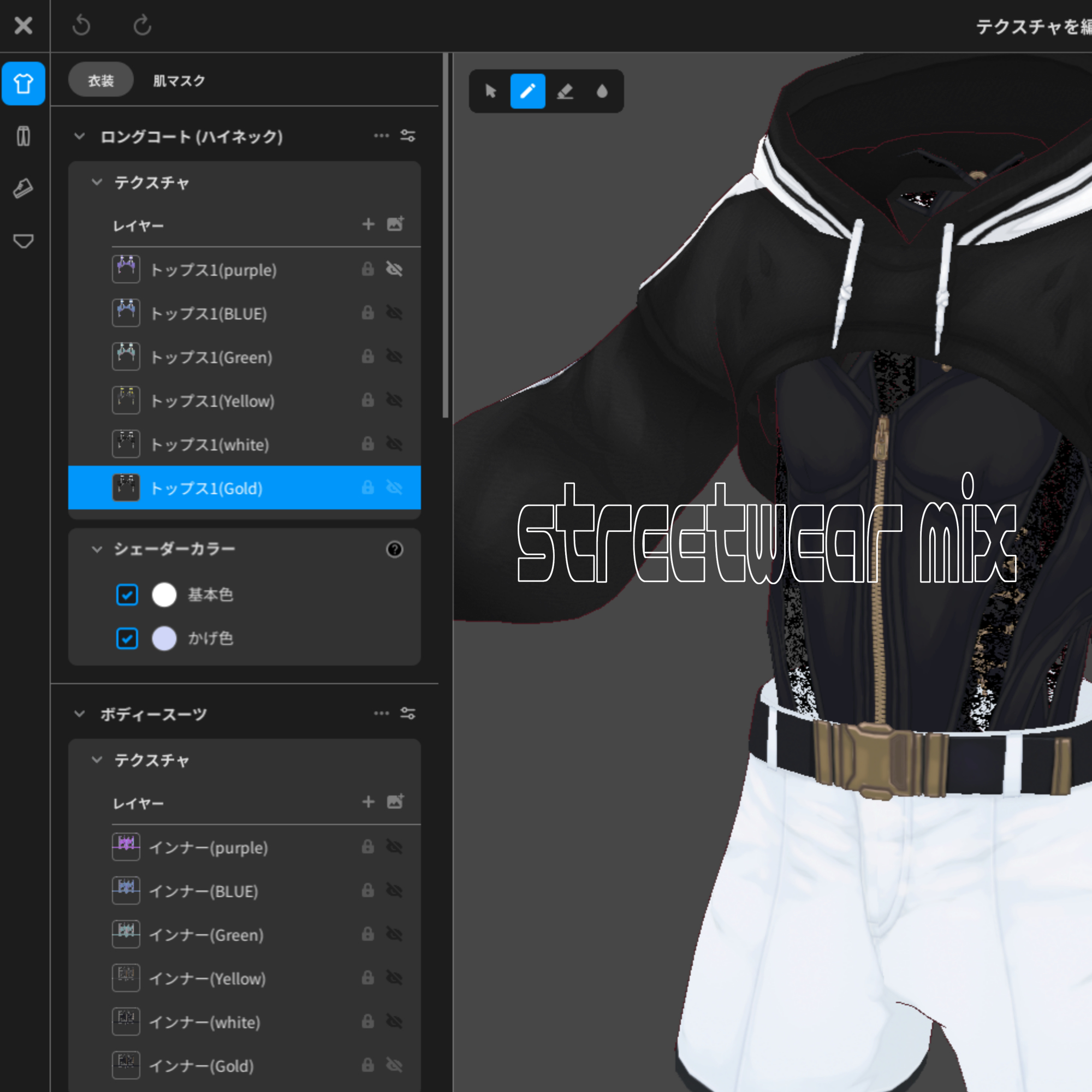Viewport: 1092px width, 1092px height.
Task: Select the 衣装 tab
Action: coord(100,80)
